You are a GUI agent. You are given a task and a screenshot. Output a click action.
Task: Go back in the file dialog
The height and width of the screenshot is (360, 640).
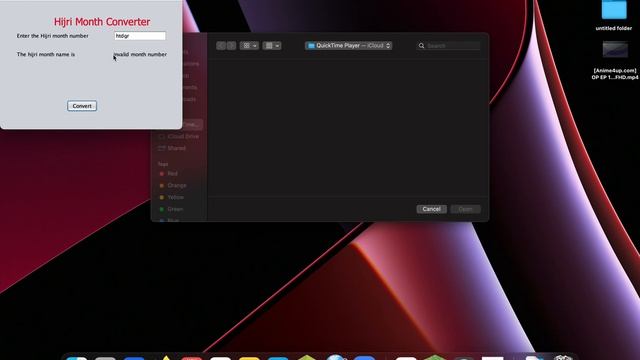click(221, 46)
